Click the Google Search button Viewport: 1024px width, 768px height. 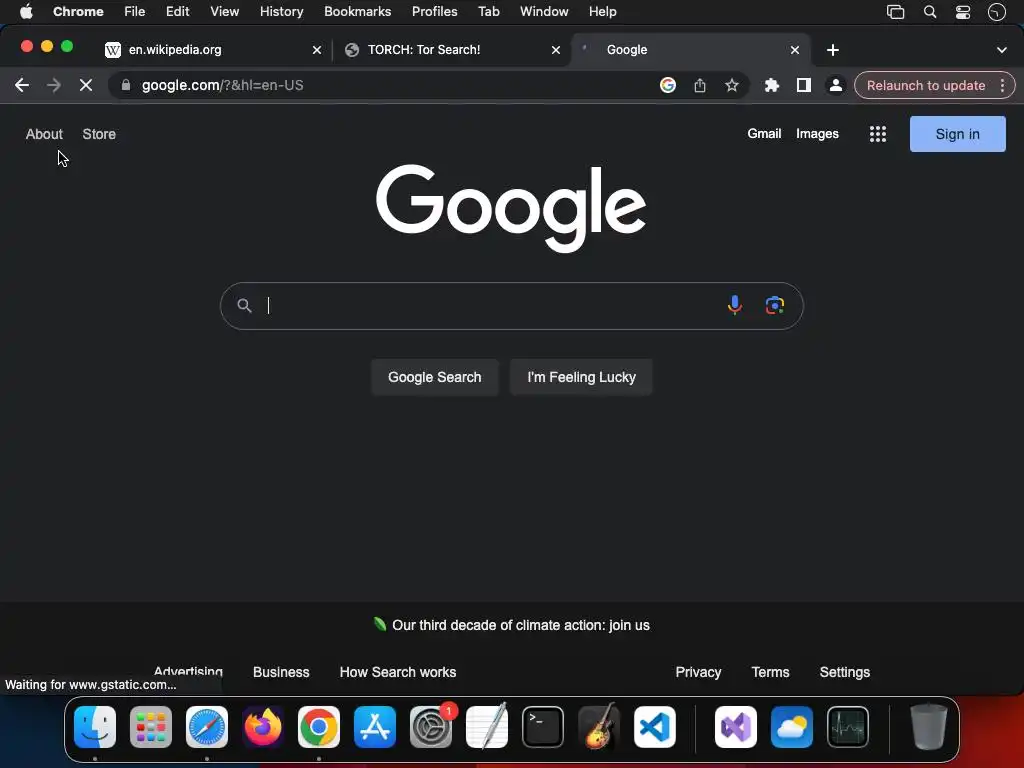434,377
